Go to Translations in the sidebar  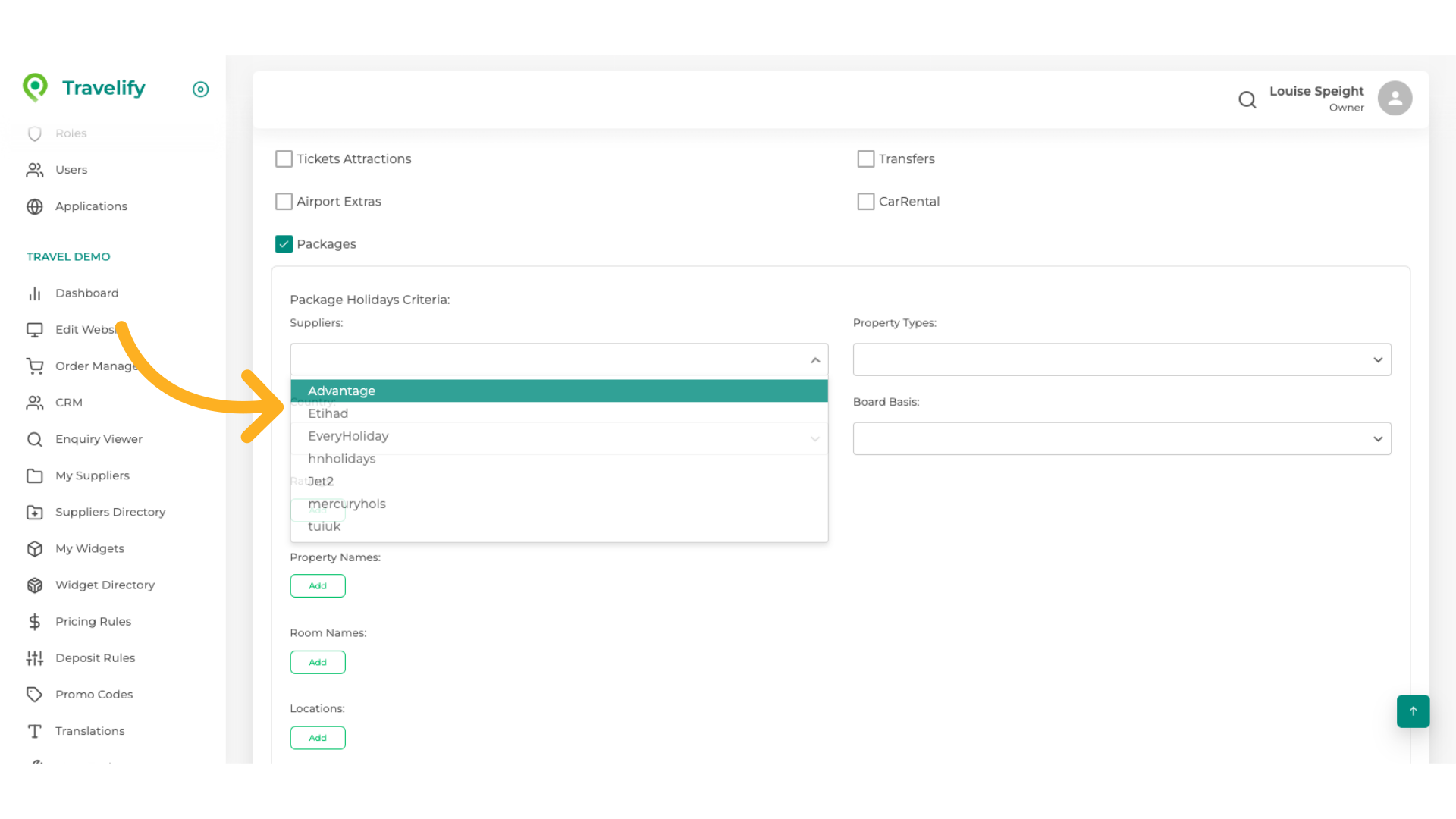pos(90,730)
